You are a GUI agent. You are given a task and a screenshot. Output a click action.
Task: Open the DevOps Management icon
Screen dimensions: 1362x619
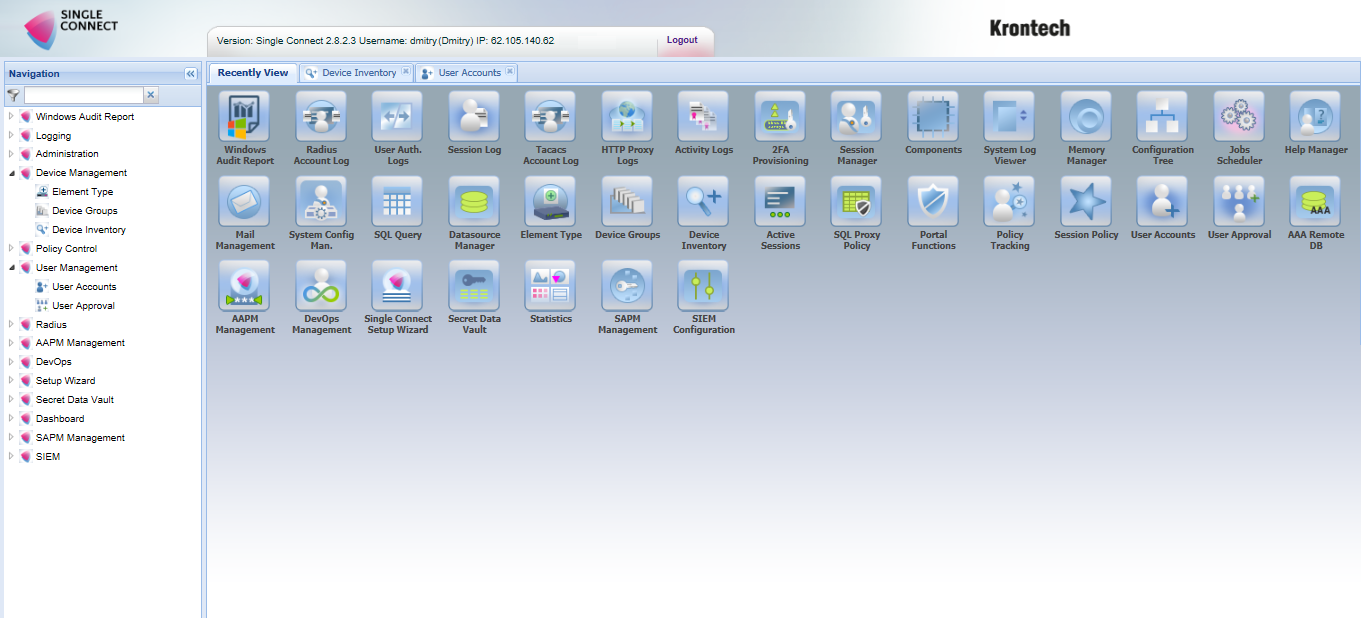[321, 286]
